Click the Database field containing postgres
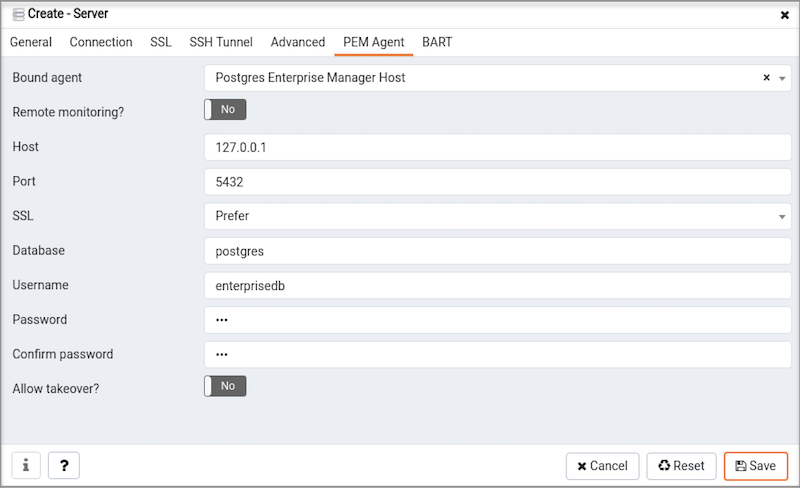 click(x=497, y=251)
